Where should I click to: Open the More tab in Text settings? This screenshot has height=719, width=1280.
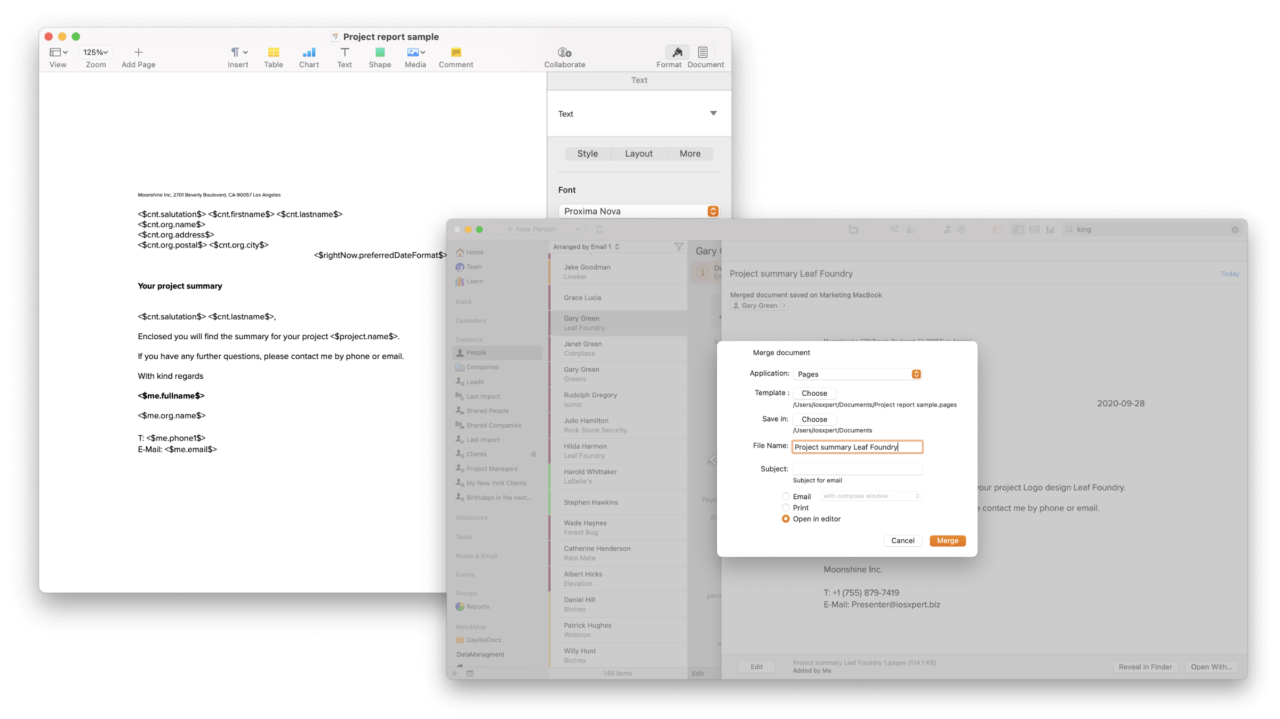coord(690,153)
